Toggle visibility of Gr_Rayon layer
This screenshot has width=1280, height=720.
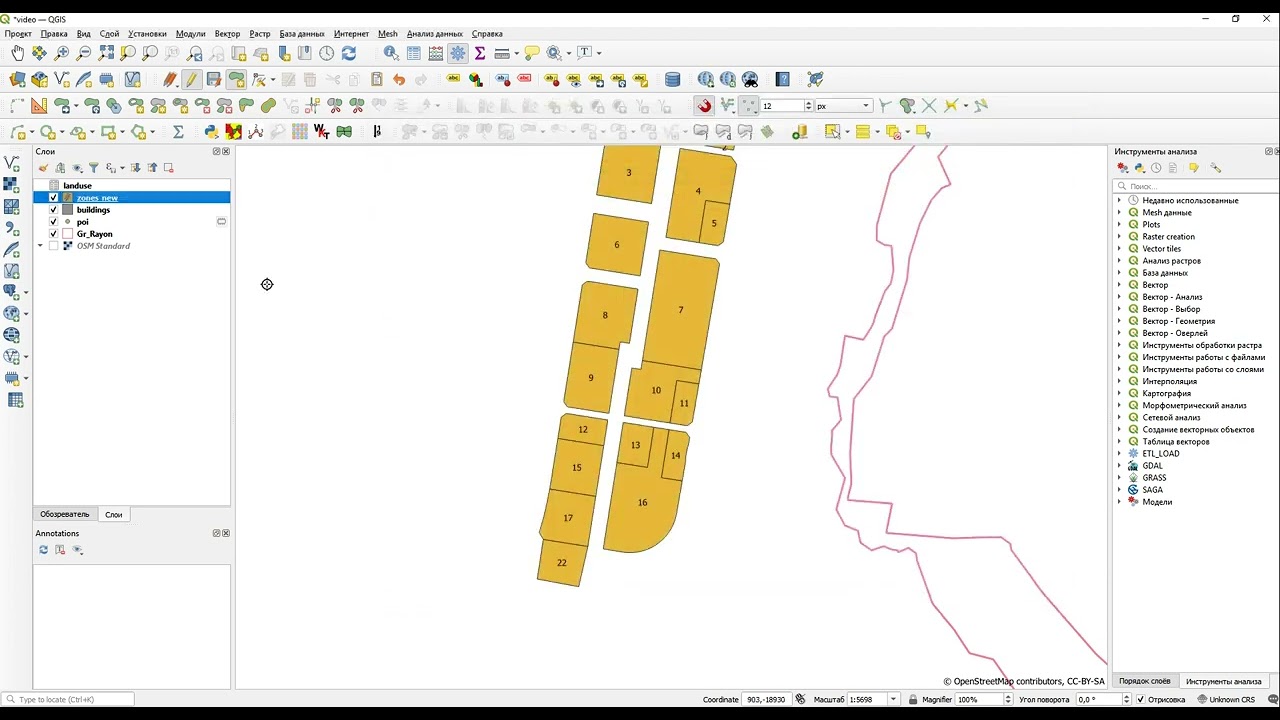(x=54, y=234)
